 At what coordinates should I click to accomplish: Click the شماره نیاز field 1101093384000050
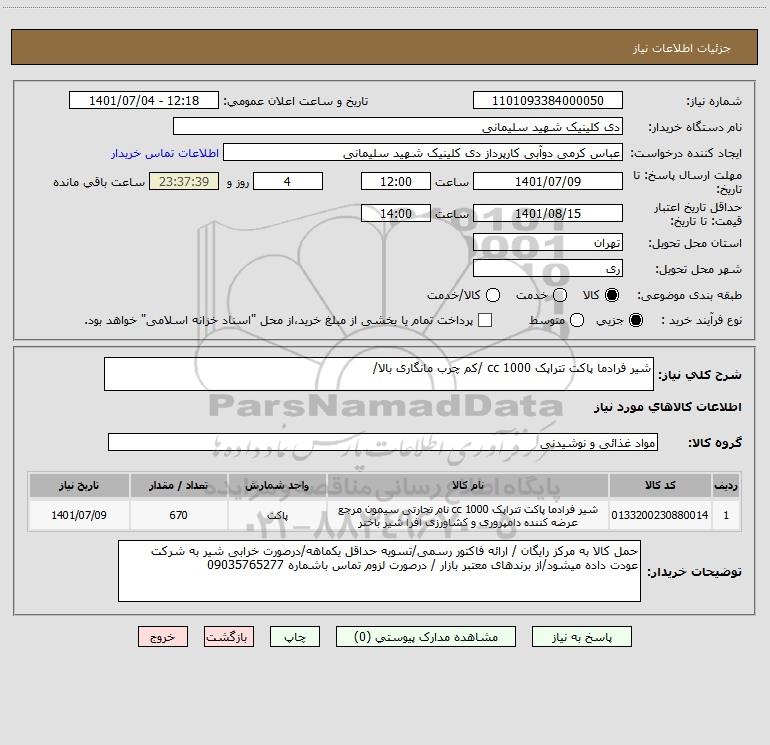(548, 101)
